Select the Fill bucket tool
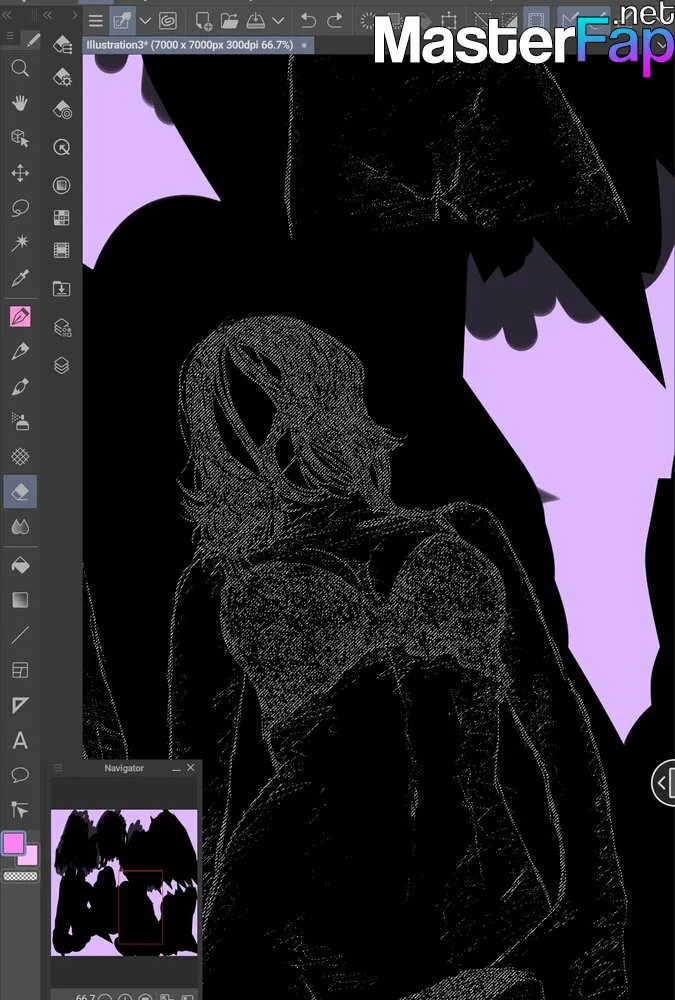The width and height of the screenshot is (675, 1000). tap(20, 565)
